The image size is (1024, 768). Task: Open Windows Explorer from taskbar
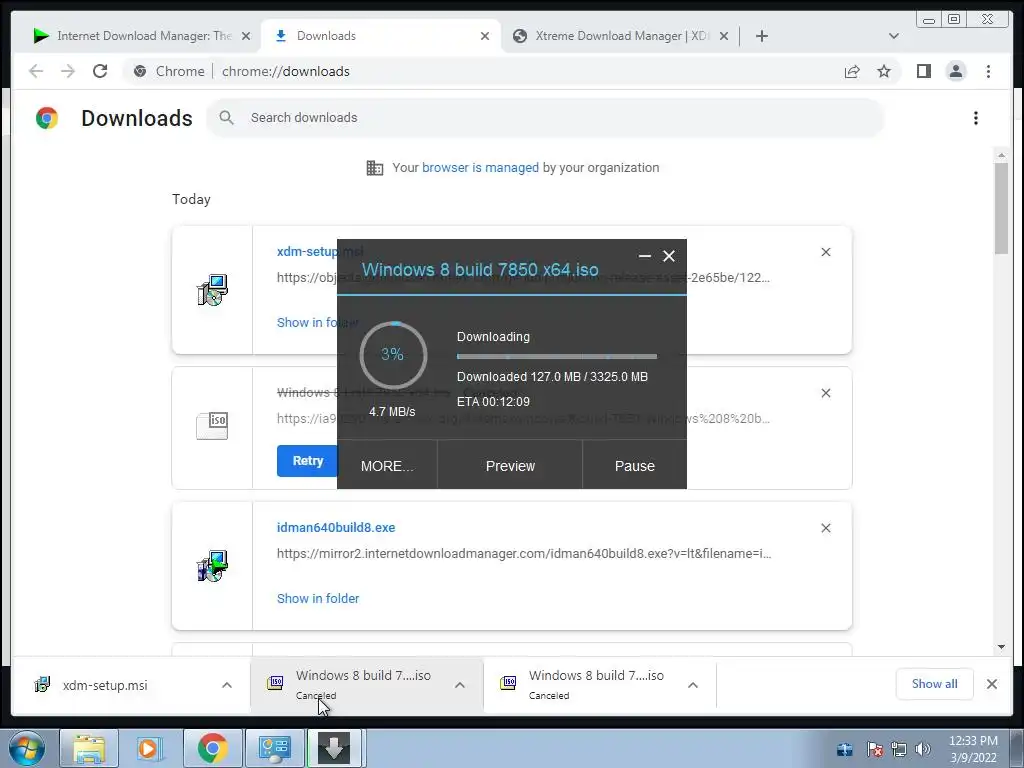[89, 748]
